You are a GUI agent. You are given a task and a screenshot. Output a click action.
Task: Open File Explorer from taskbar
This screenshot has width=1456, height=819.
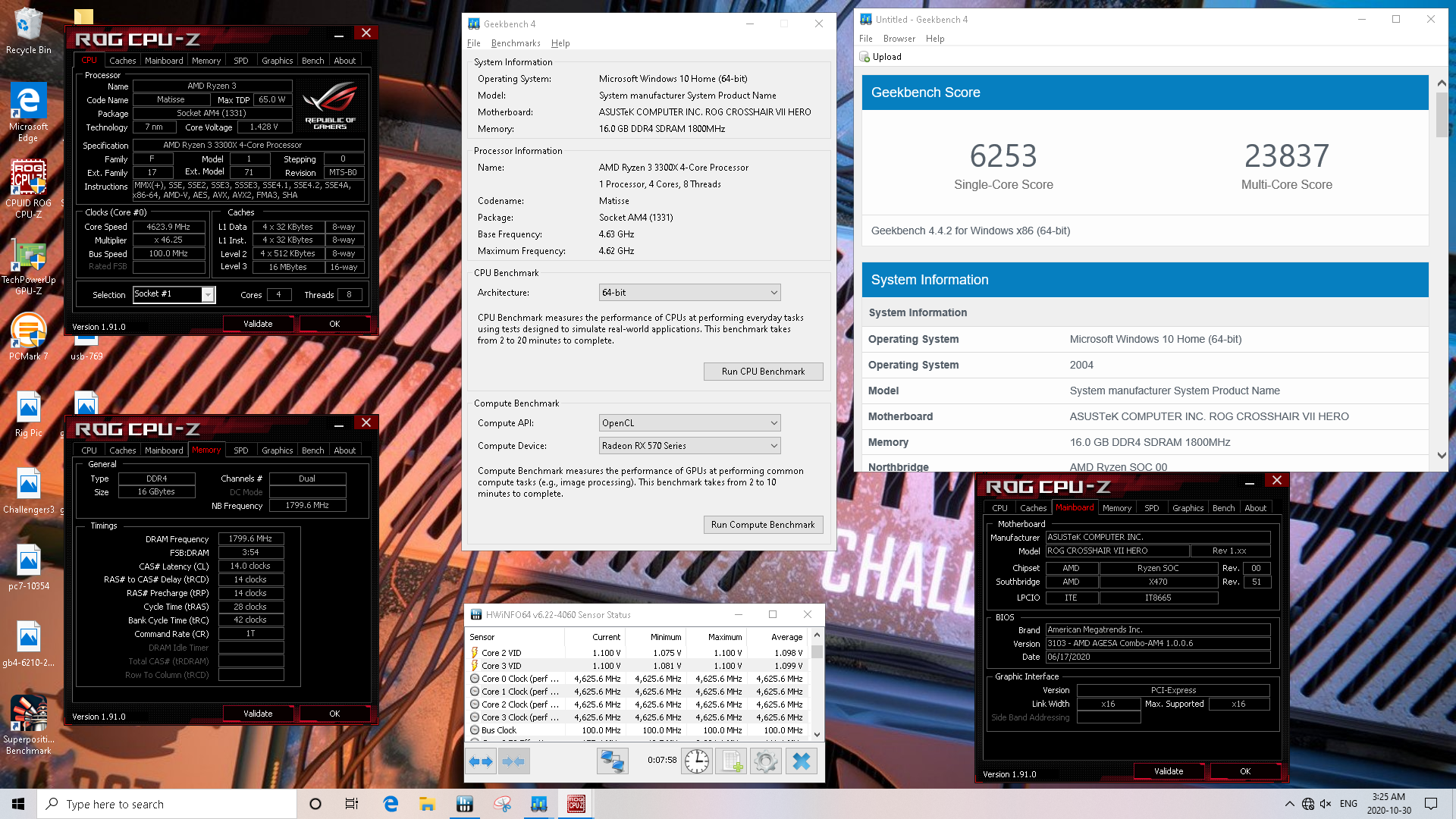pyautogui.click(x=427, y=804)
